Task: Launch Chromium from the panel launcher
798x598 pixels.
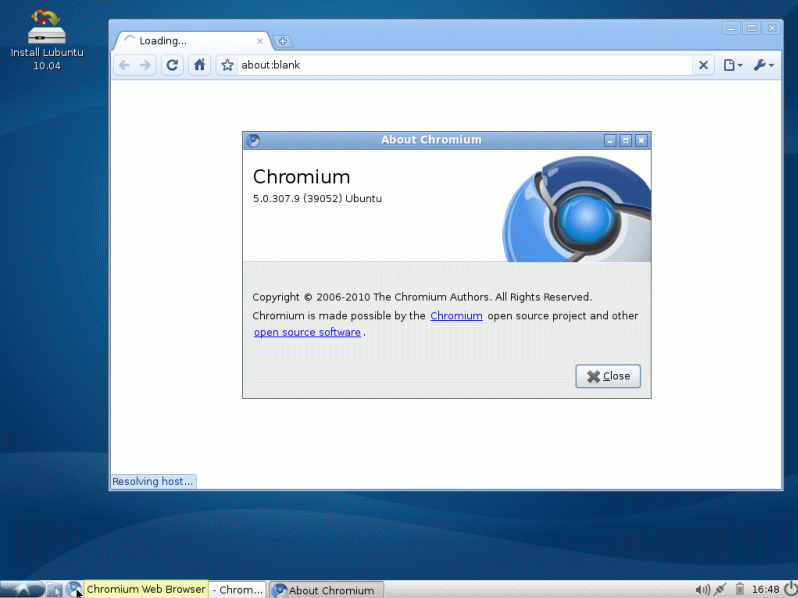Action: point(73,589)
